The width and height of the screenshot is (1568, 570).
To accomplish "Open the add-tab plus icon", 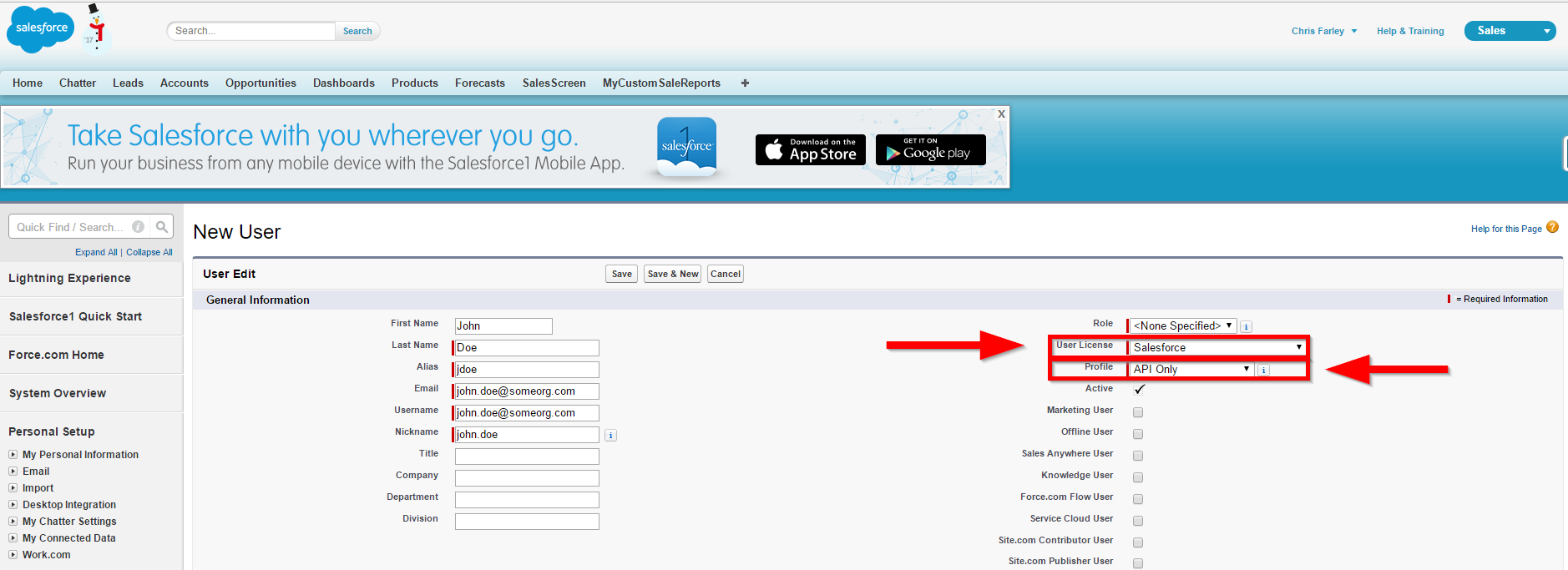I will [745, 83].
